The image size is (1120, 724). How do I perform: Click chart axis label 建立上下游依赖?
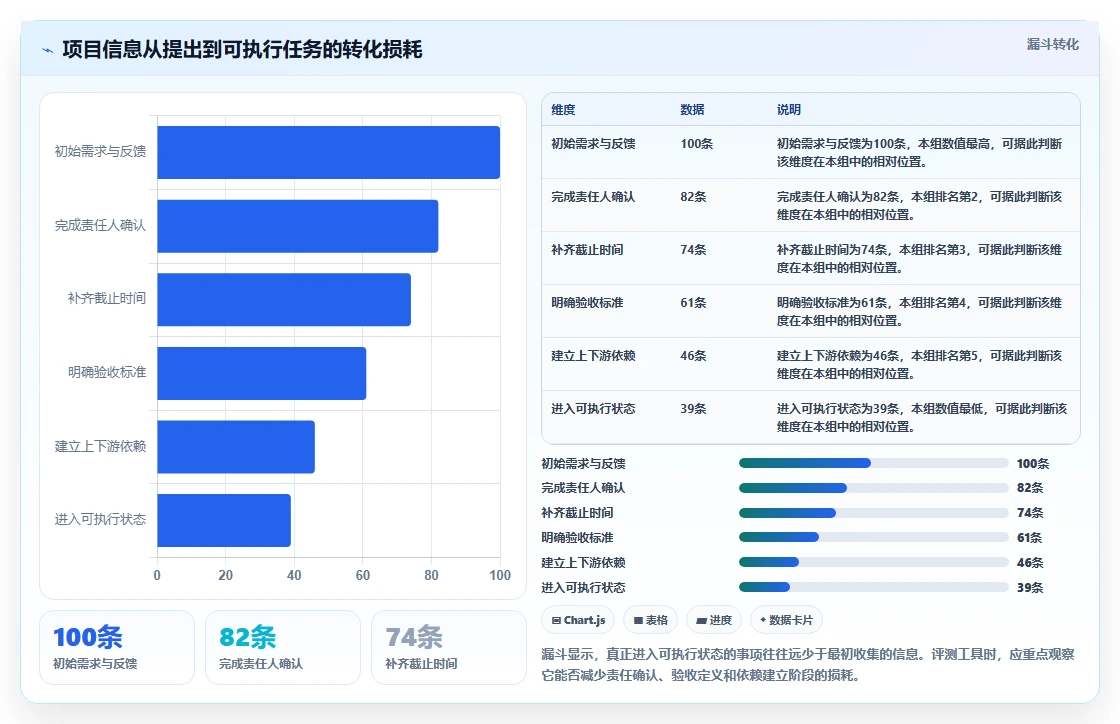click(x=100, y=446)
